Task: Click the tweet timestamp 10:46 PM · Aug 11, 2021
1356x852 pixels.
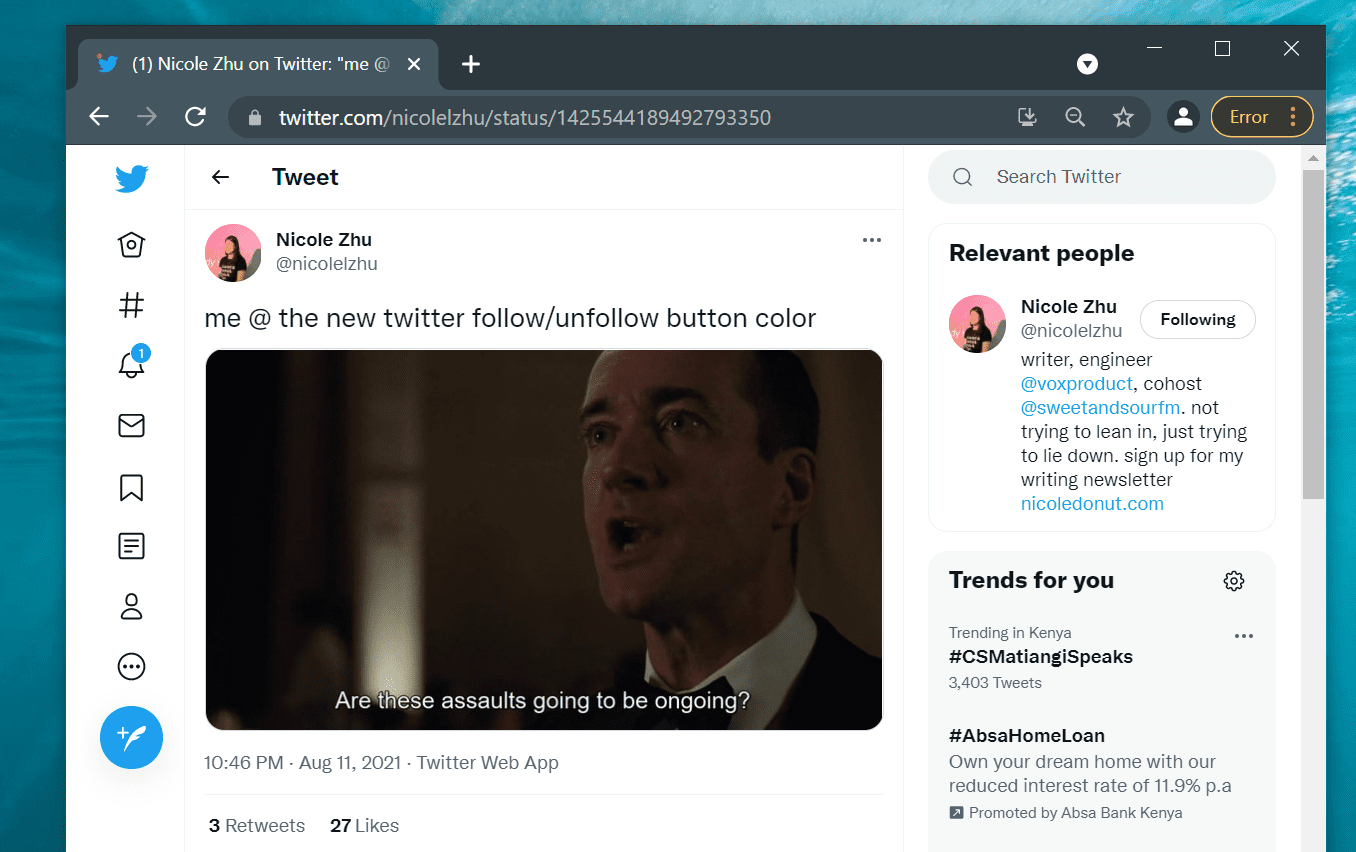Action: [x=302, y=763]
